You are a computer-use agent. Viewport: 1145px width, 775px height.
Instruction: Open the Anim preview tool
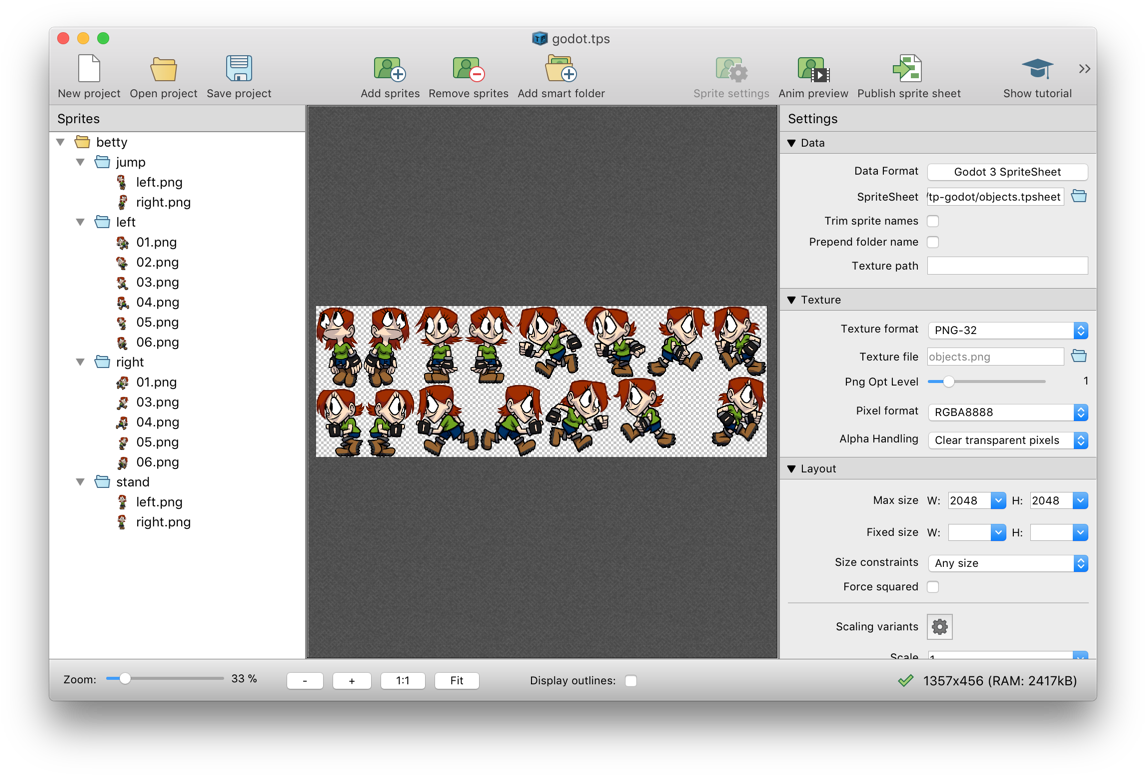coord(813,69)
